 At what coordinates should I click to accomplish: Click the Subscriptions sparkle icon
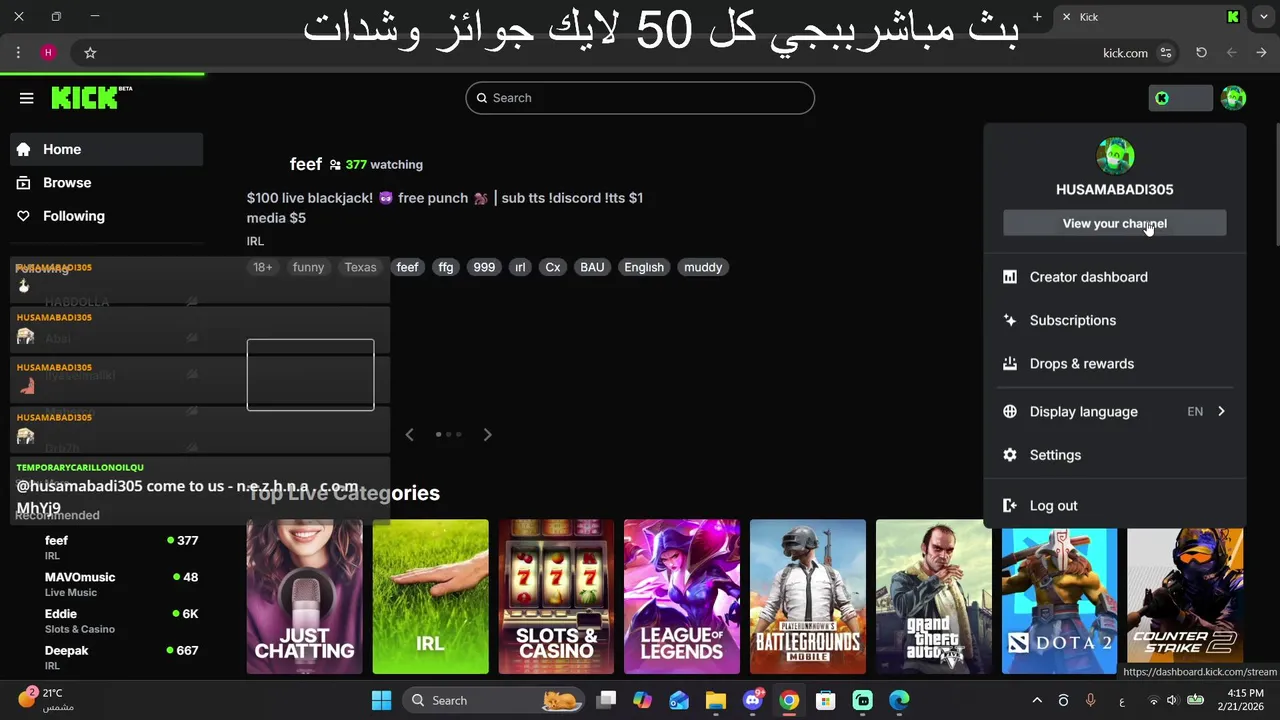pyautogui.click(x=1010, y=320)
